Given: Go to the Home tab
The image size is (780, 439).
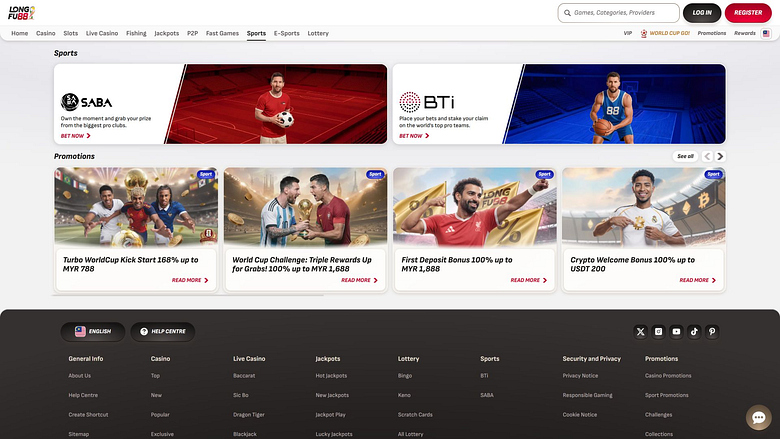Looking at the screenshot, I should [19, 33].
